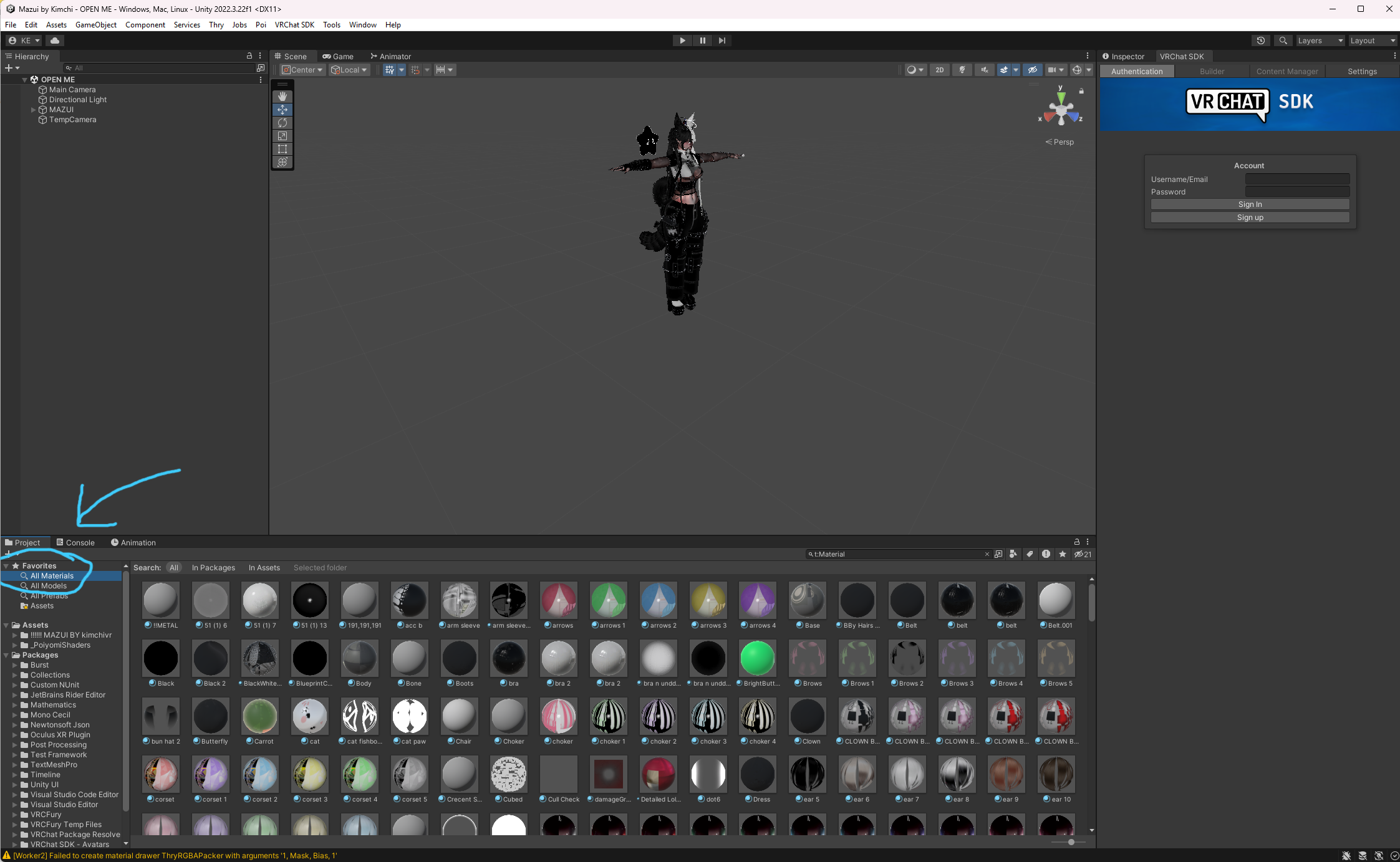Viewport: 1400px width, 862px height.
Task: Expand the MAZUI hierarchy object
Action: [34, 110]
